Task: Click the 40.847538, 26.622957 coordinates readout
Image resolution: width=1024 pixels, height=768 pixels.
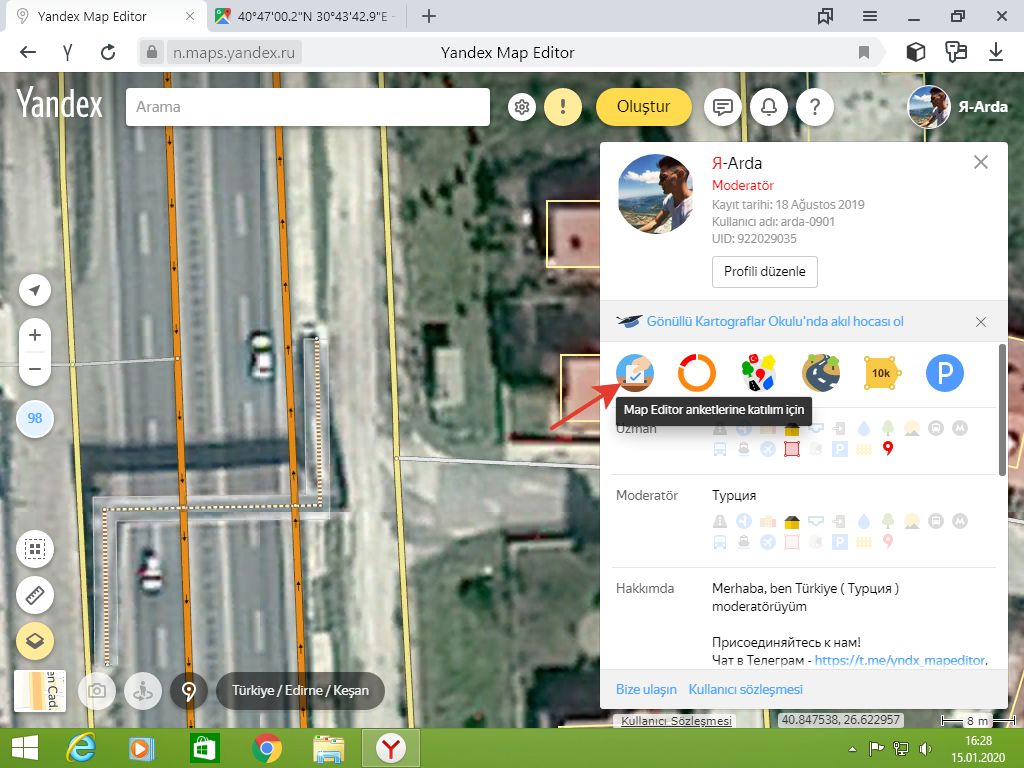Action: click(840, 720)
